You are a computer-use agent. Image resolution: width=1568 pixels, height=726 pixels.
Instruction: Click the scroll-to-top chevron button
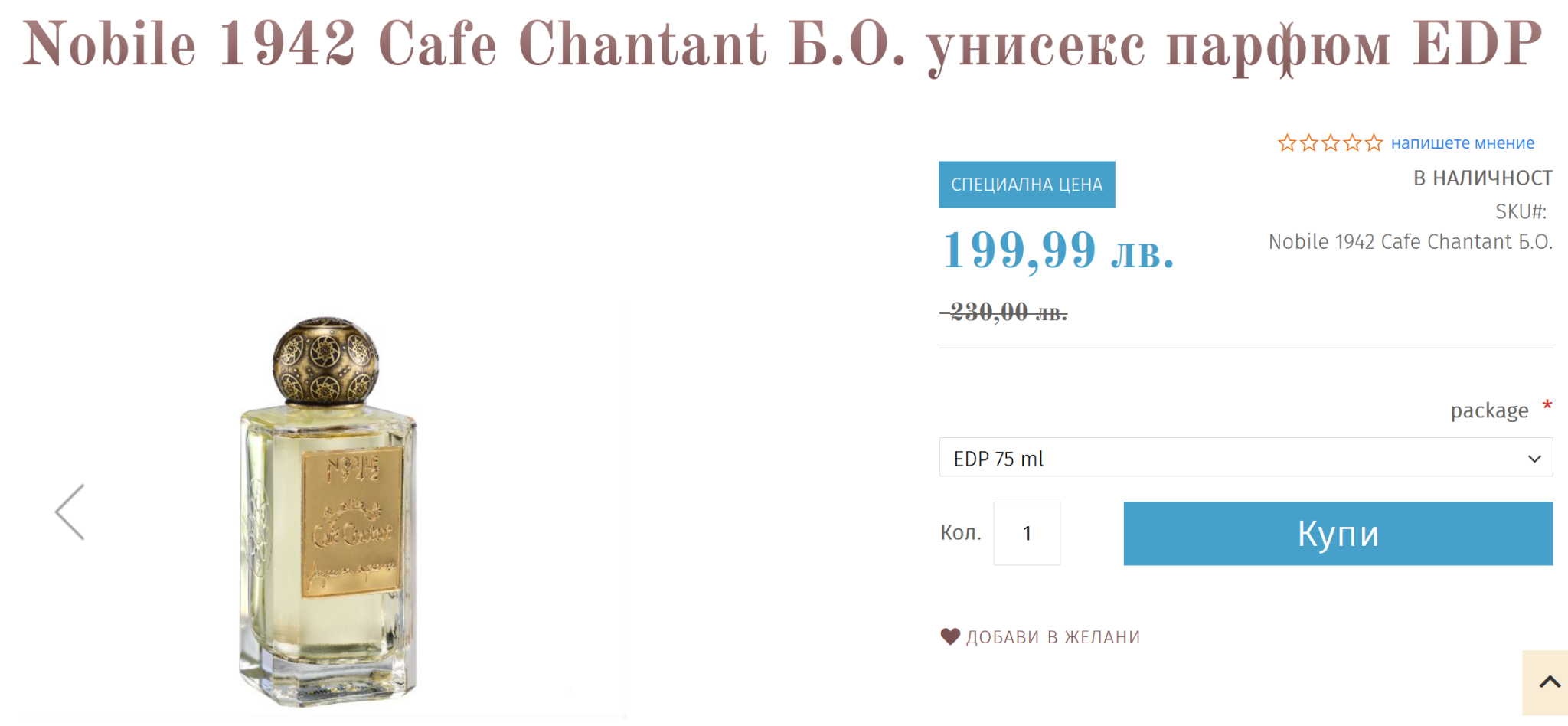tap(1549, 682)
